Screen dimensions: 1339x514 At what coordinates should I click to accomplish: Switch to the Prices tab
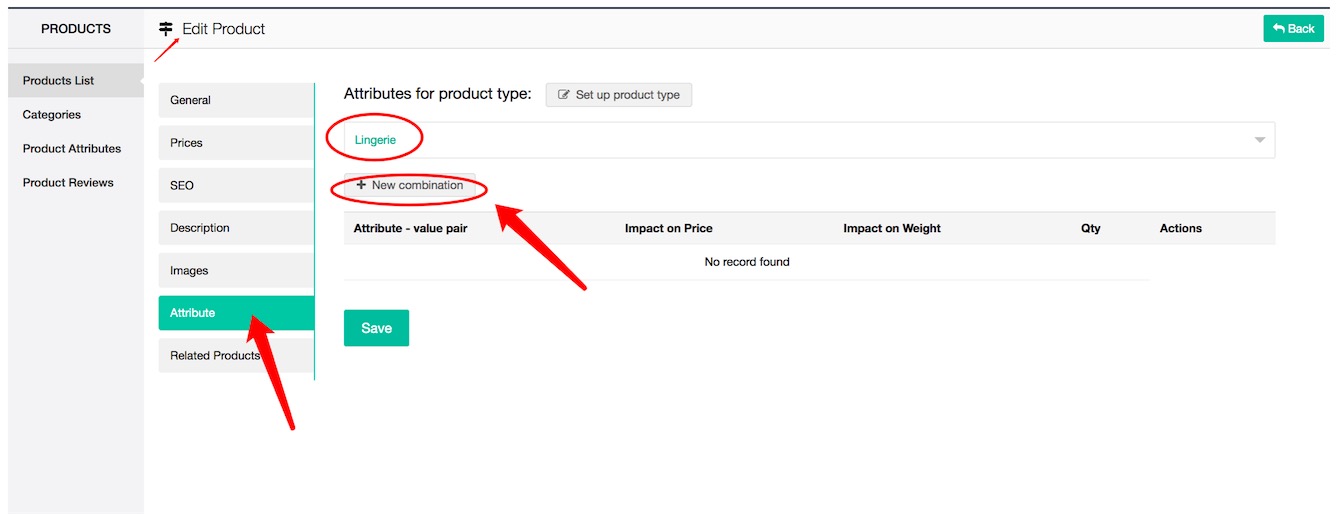point(186,143)
